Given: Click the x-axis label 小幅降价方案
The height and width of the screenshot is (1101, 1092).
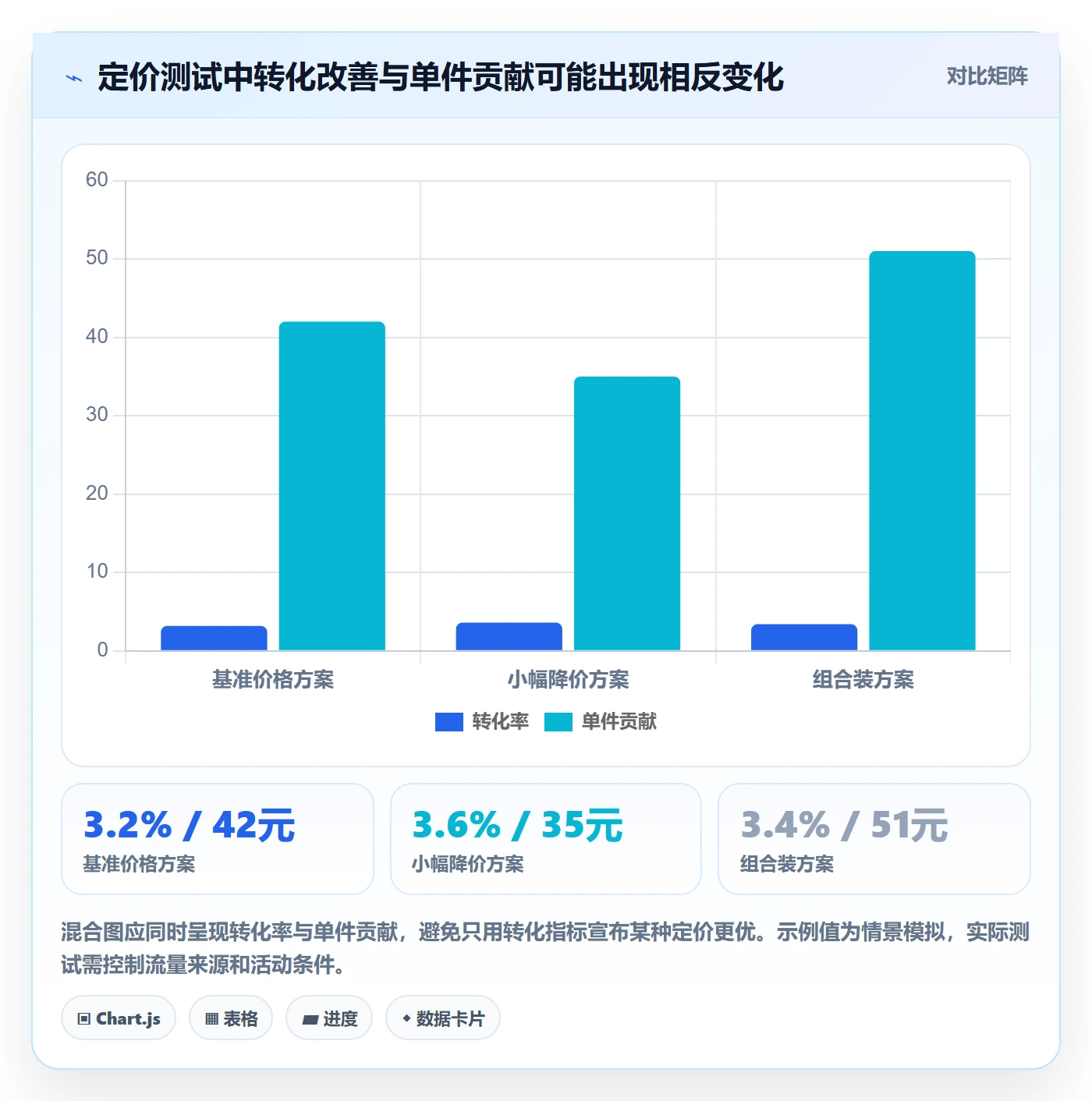Looking at the screenshot, I should (569, 680).
